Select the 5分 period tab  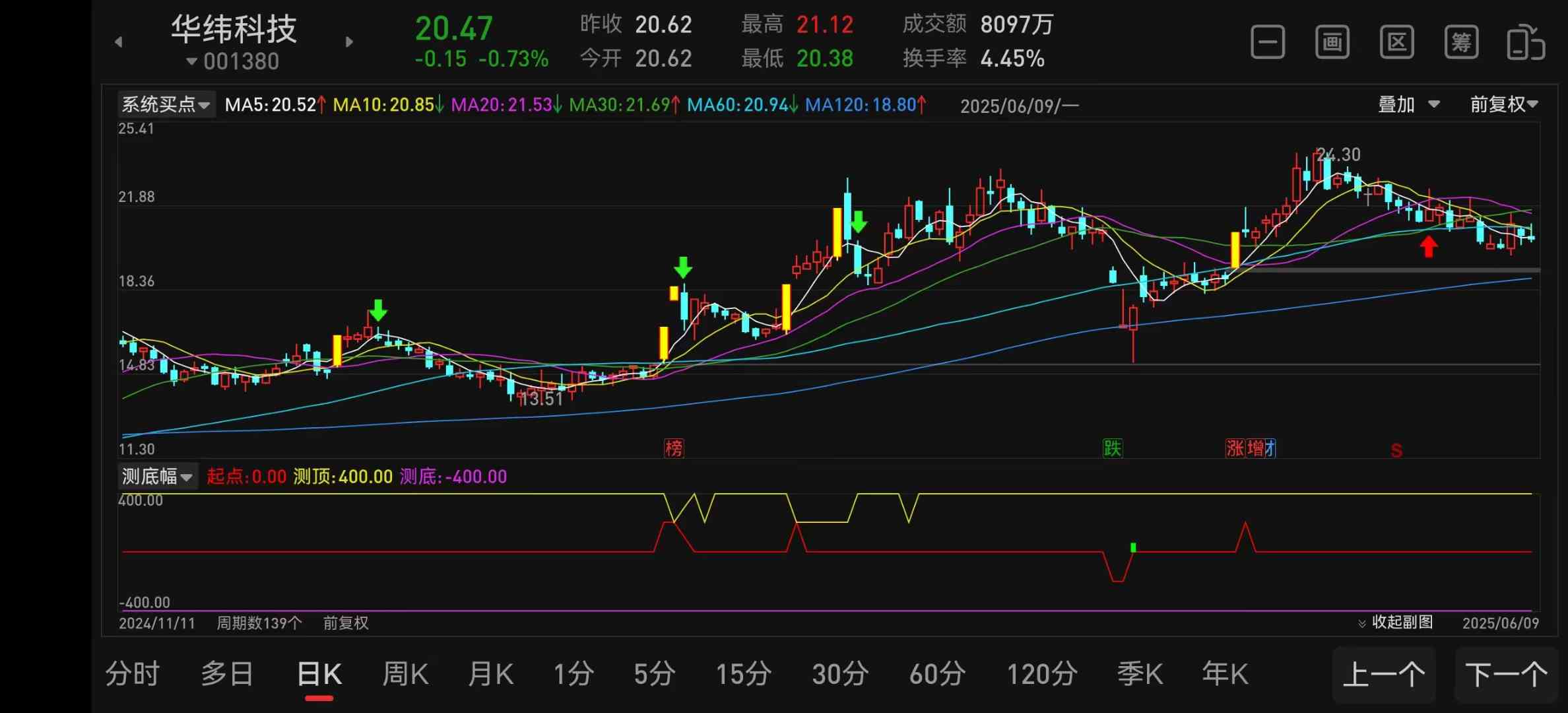655,674
